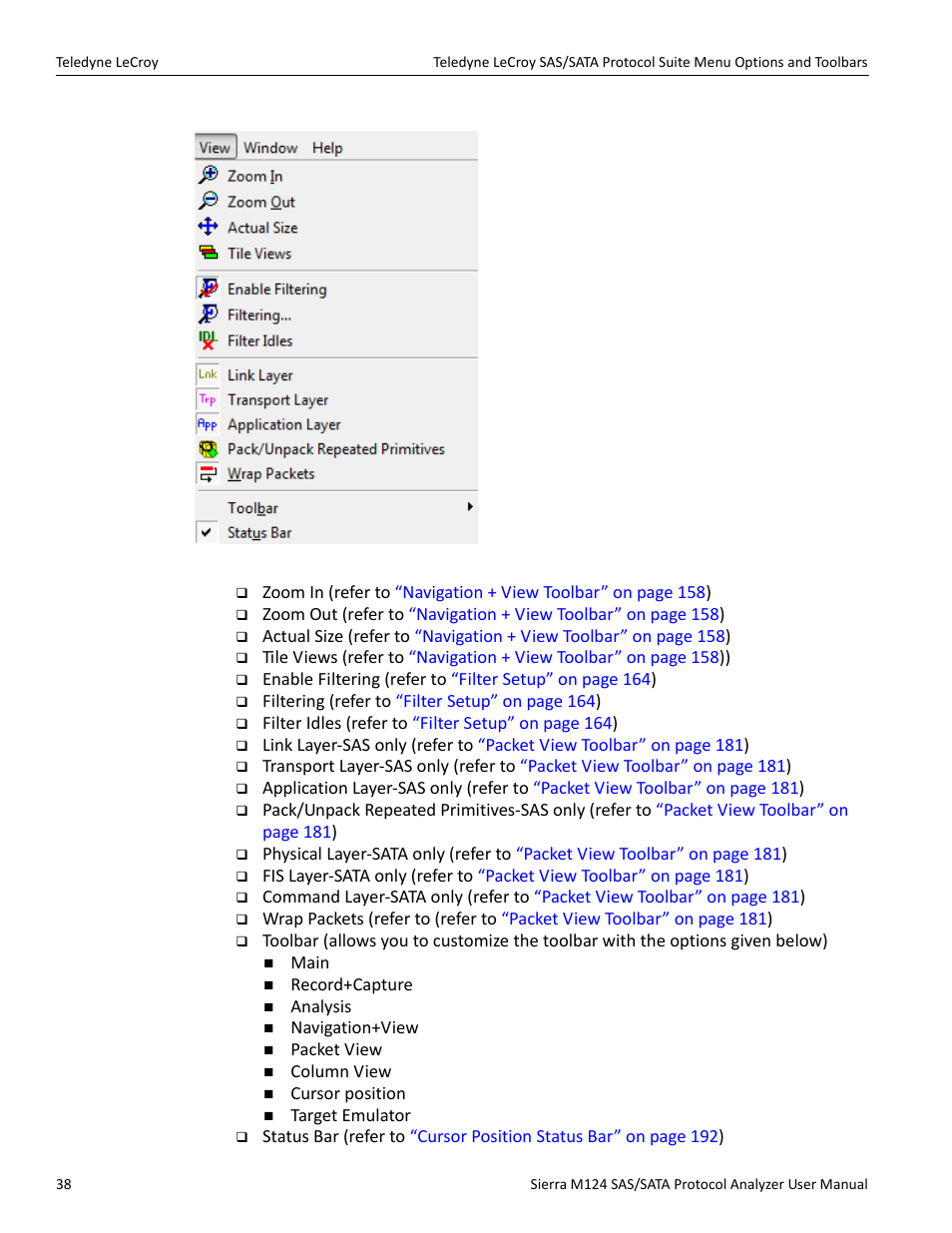Image resolution: width=952 pixels, height=1233 pixels.
Task: Follow the Tile Views Navigation + View Toolbar link
Action: (564, 657)
